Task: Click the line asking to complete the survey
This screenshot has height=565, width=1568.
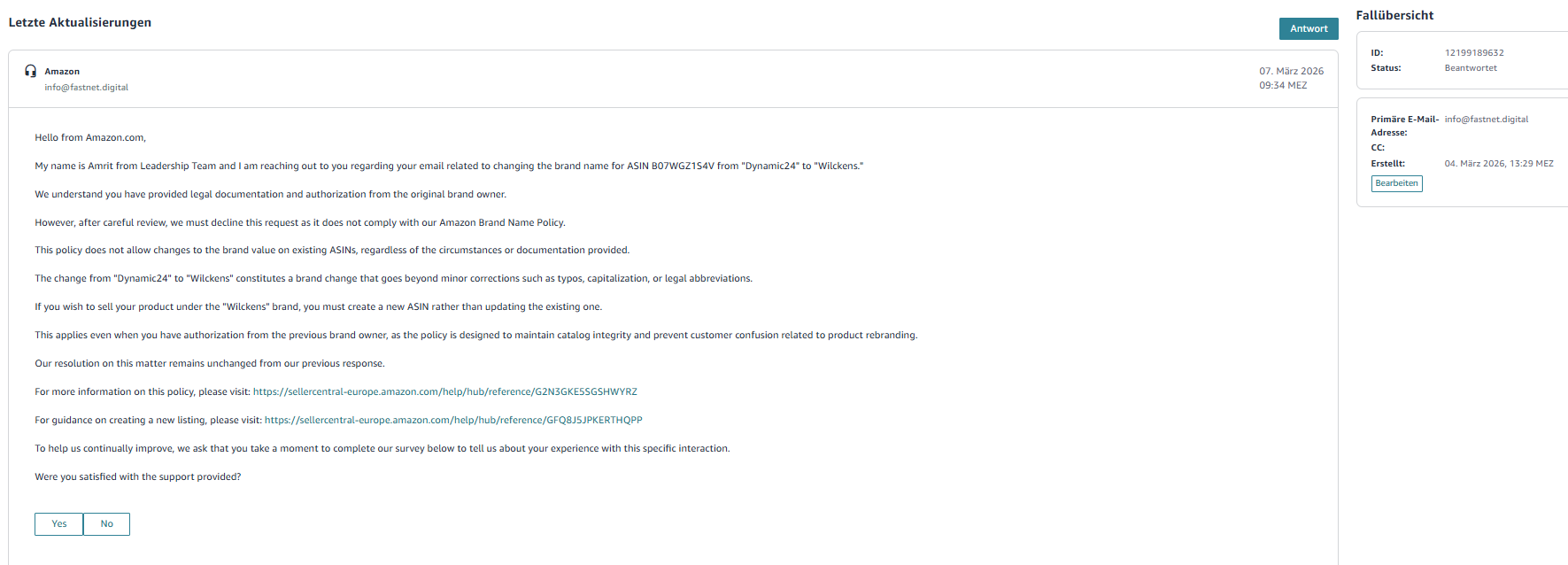Action: point(382,448)
